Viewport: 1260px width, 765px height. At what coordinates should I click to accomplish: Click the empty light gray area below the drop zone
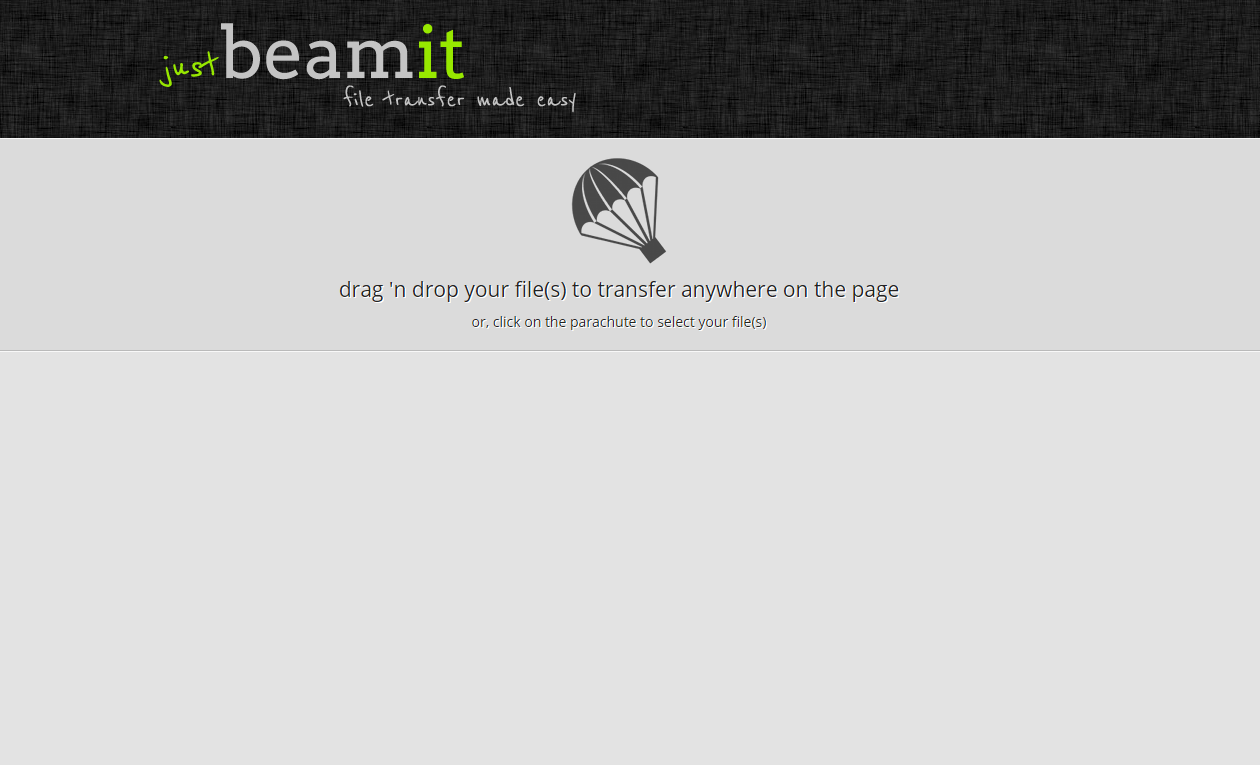point(630,558)
